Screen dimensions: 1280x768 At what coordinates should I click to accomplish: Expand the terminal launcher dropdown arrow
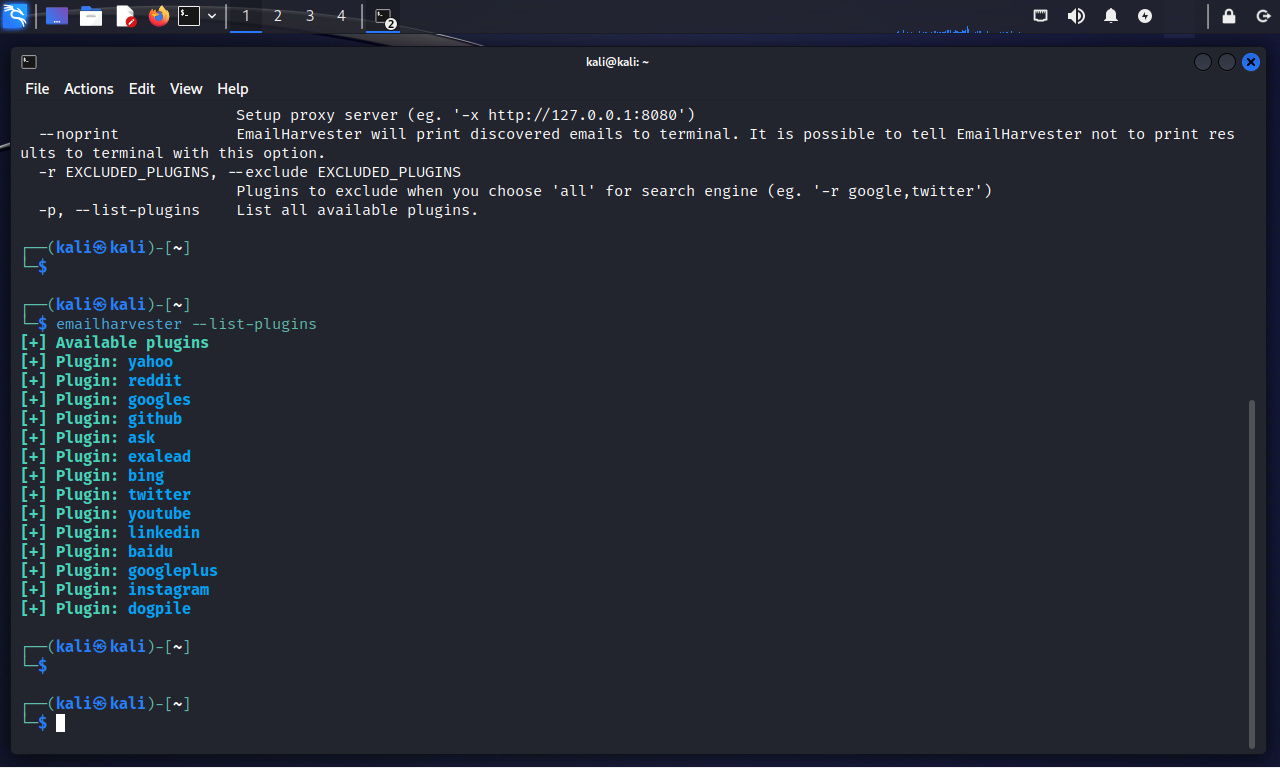[x=212, y=16]
